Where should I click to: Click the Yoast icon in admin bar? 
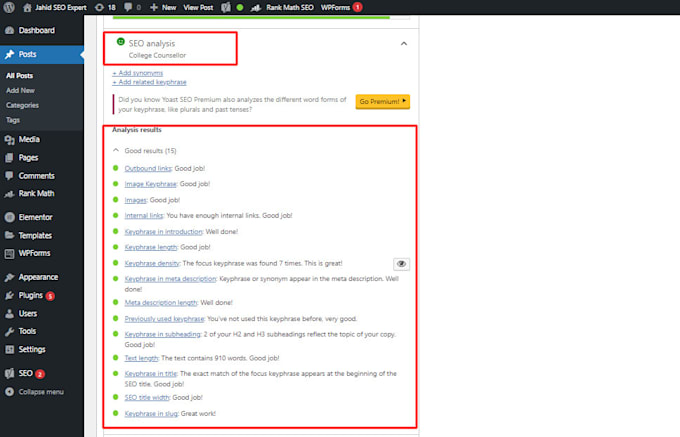226,7
